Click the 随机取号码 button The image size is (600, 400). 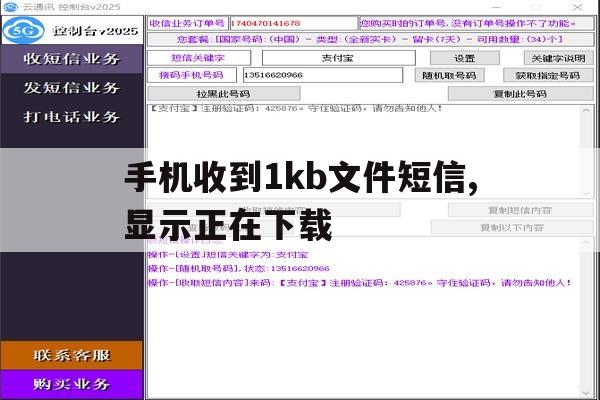[x=449, y=75]
